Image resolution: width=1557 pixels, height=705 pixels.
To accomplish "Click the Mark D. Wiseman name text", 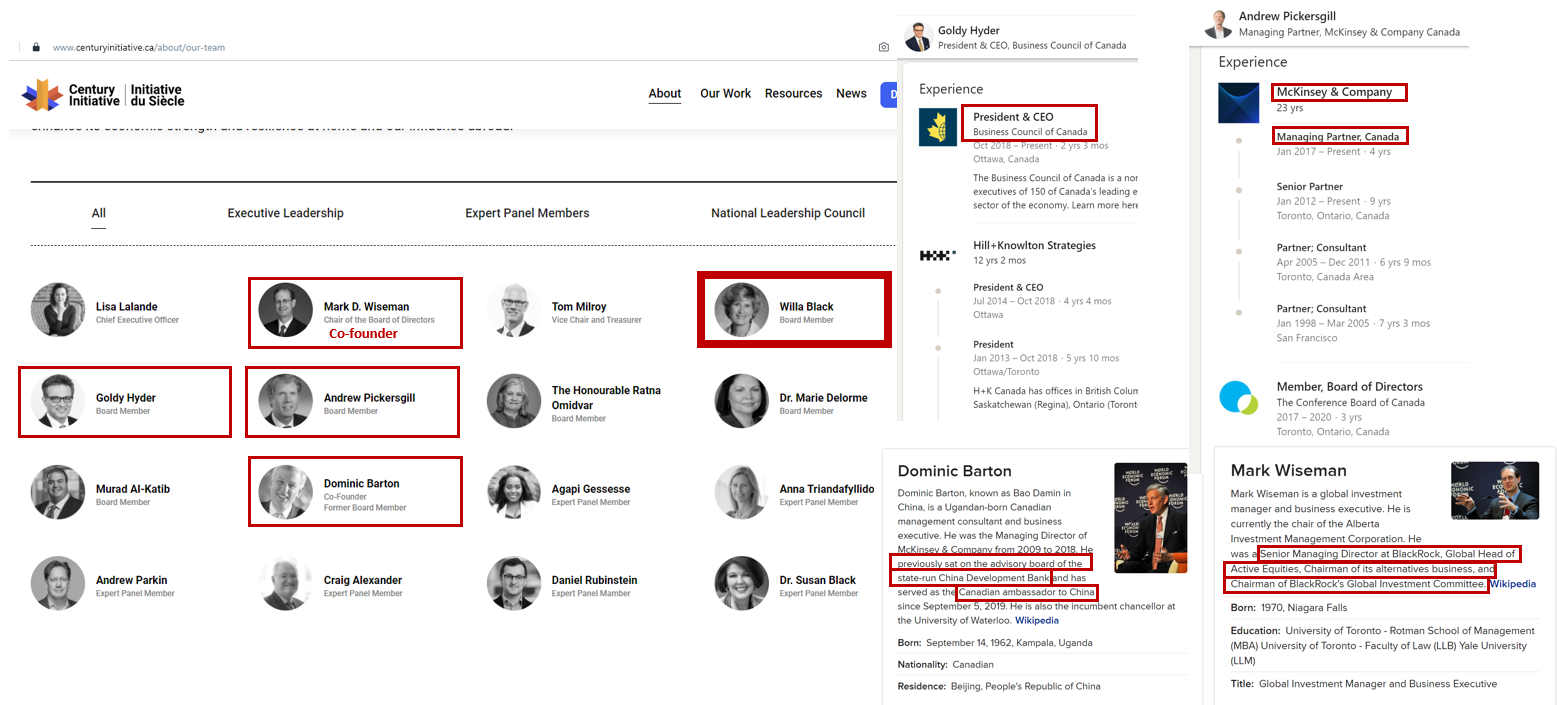I will tap(366, 307).
